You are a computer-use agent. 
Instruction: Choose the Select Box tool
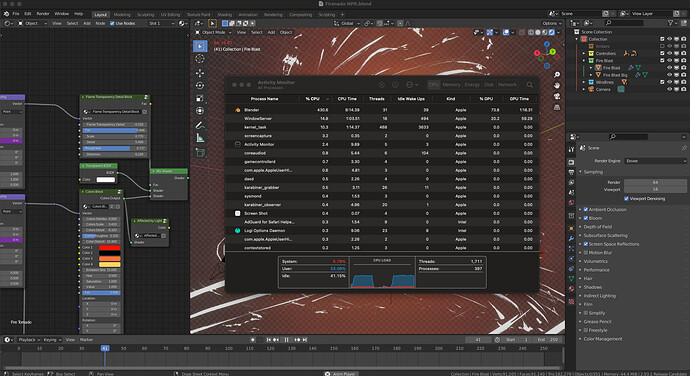pos(200,46)
